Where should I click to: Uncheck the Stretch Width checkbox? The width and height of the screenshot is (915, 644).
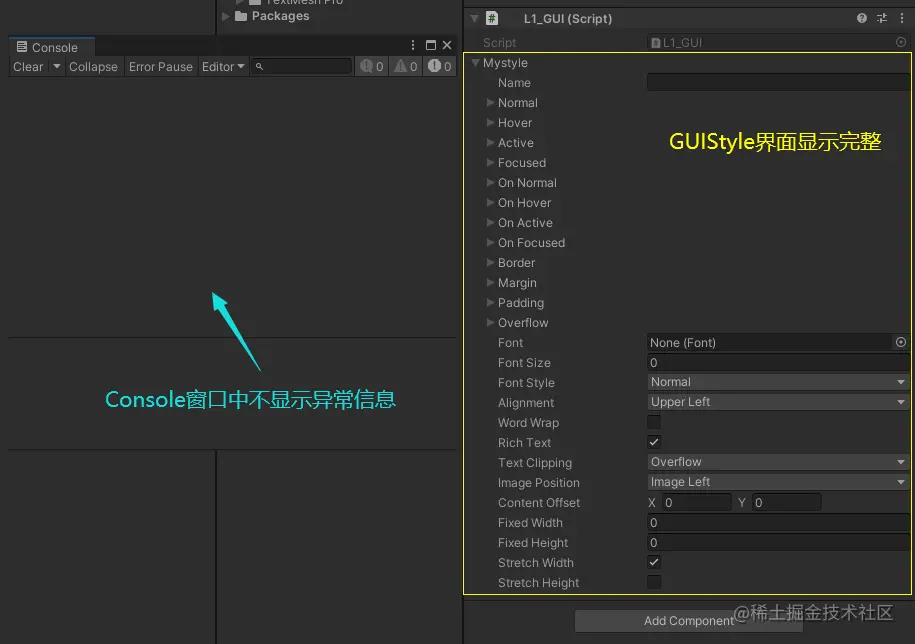[654, 562]
